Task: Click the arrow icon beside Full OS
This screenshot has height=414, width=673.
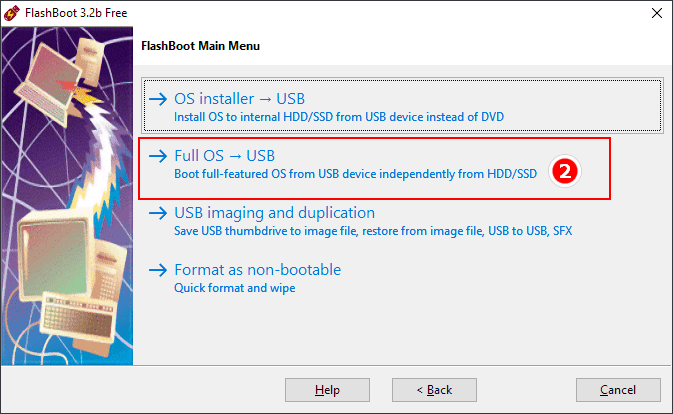Action: pyautogui.click(x=158, y=156)
